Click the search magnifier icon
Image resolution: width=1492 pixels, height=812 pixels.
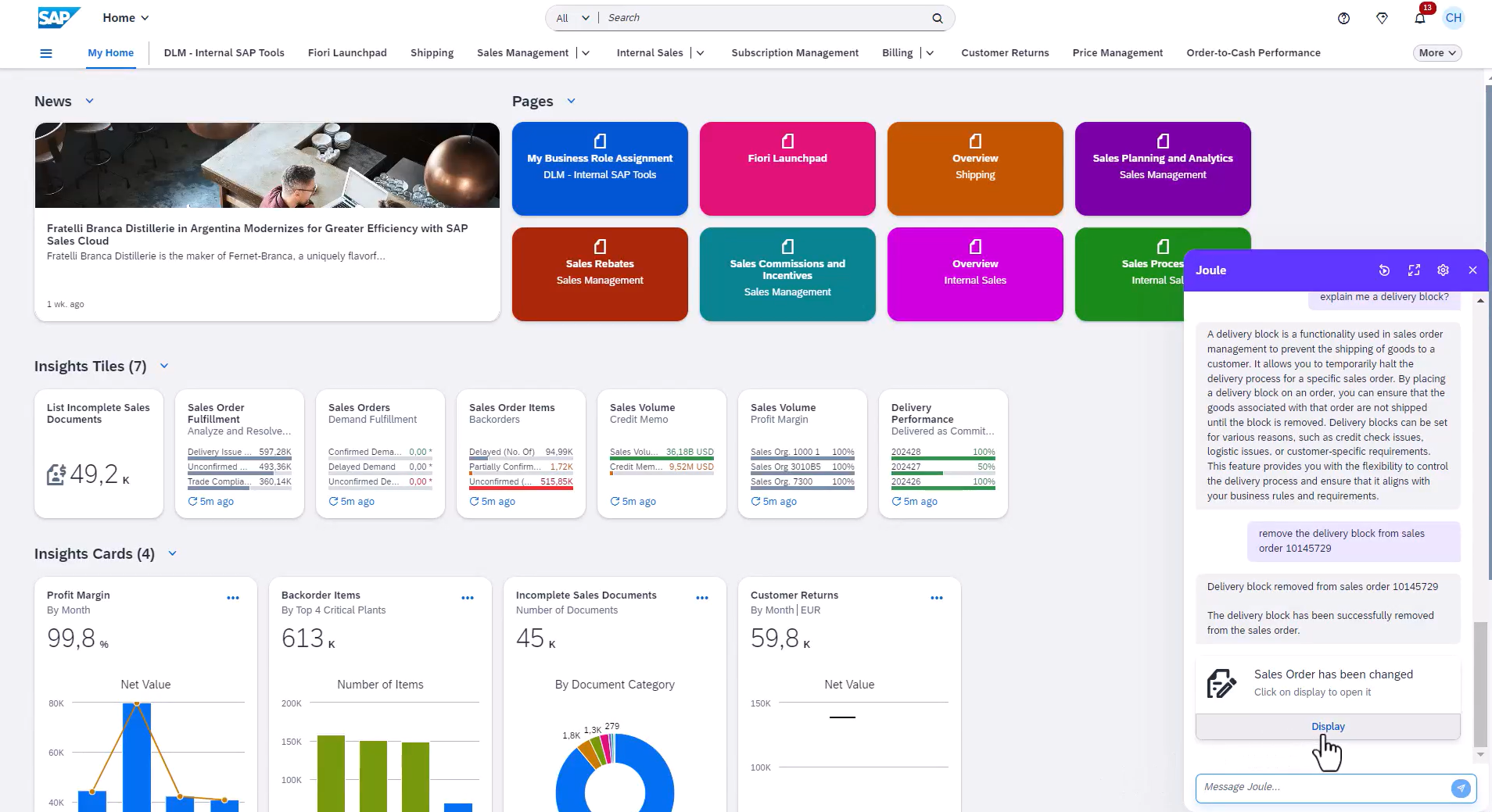(938, 18)
